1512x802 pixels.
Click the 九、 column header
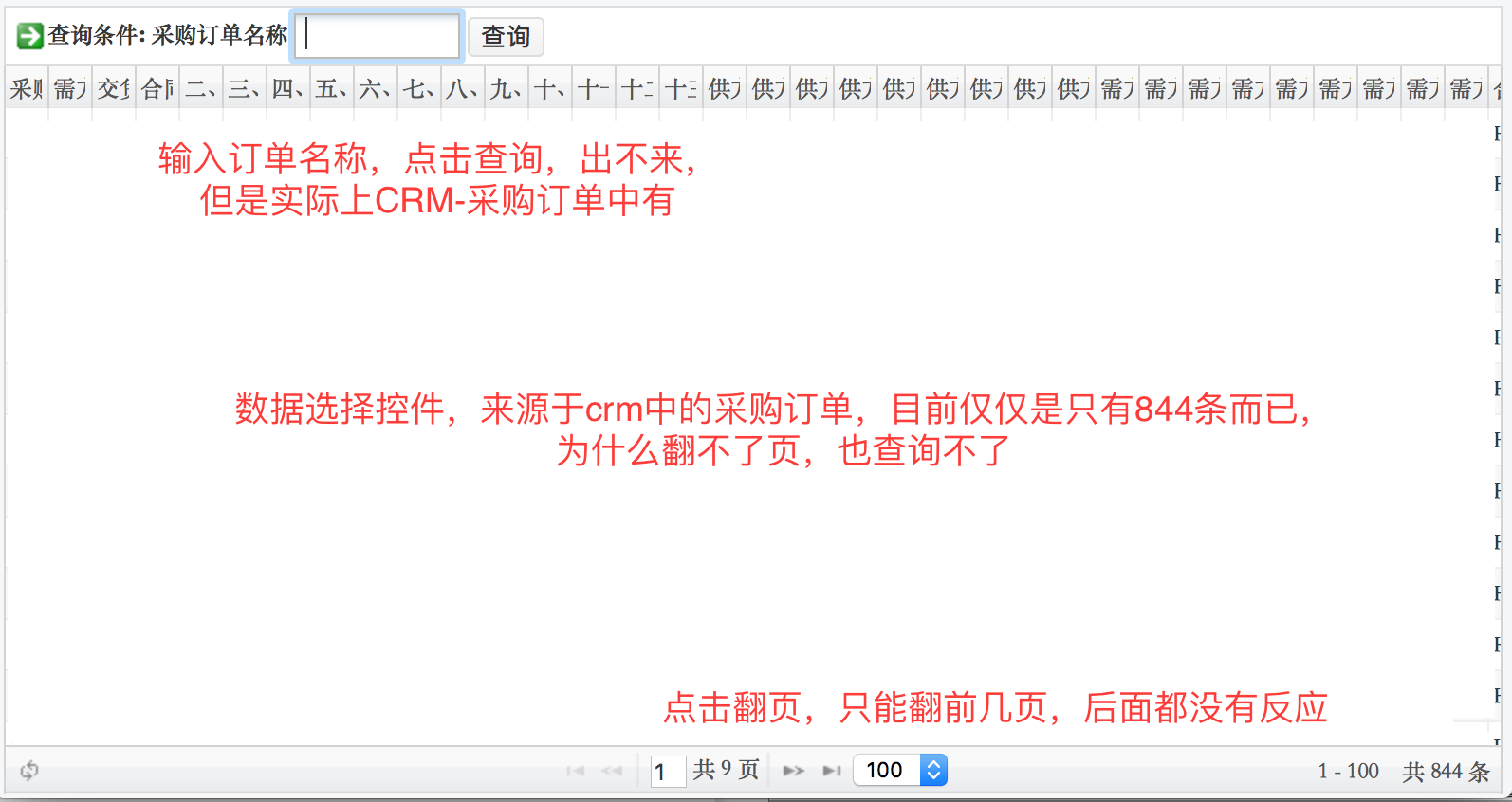pyautogui.click(x=507, y=89)
